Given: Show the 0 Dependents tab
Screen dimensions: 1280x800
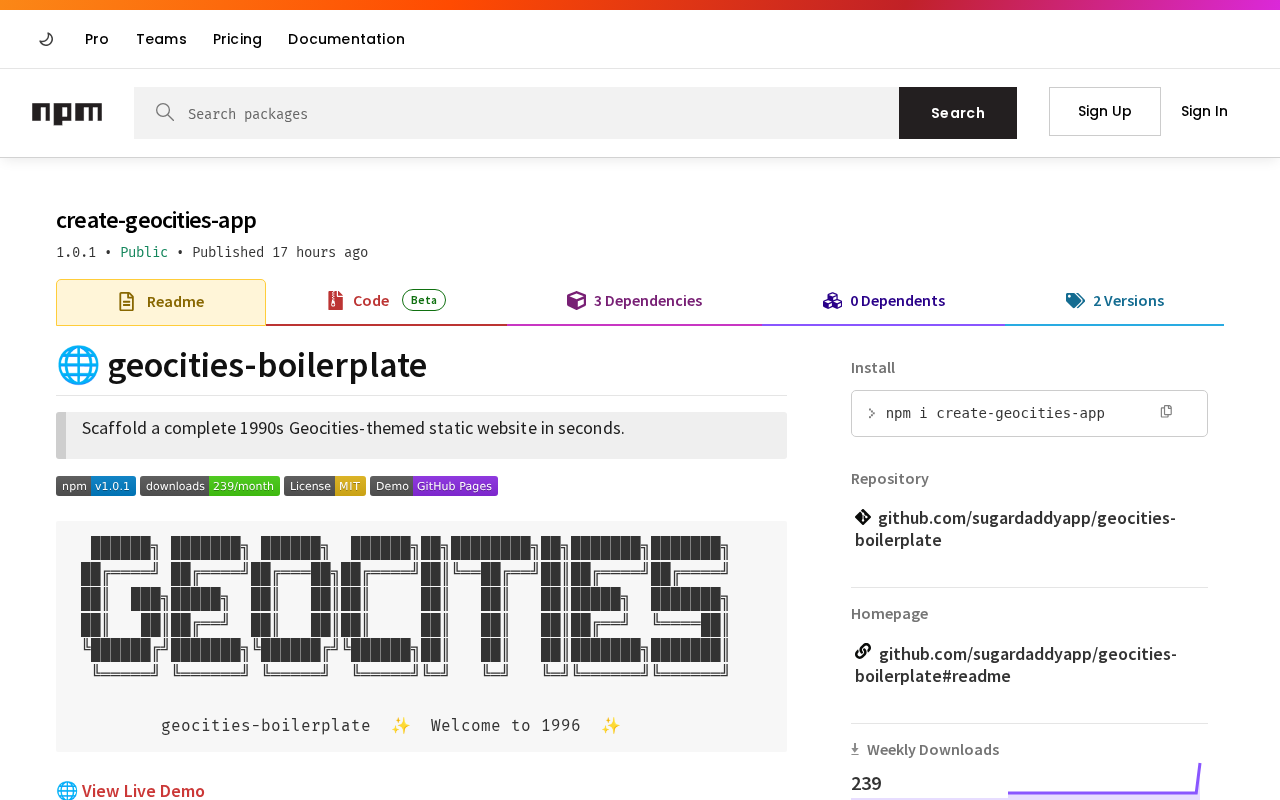Looking at the screenshot, I should tap(884, 301).
